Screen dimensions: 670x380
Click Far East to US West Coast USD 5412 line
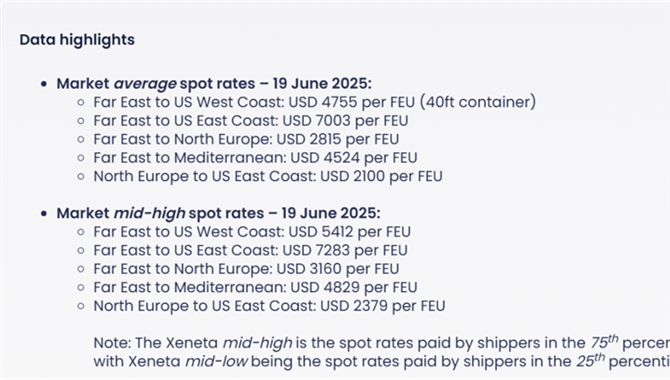coord(252,232)
